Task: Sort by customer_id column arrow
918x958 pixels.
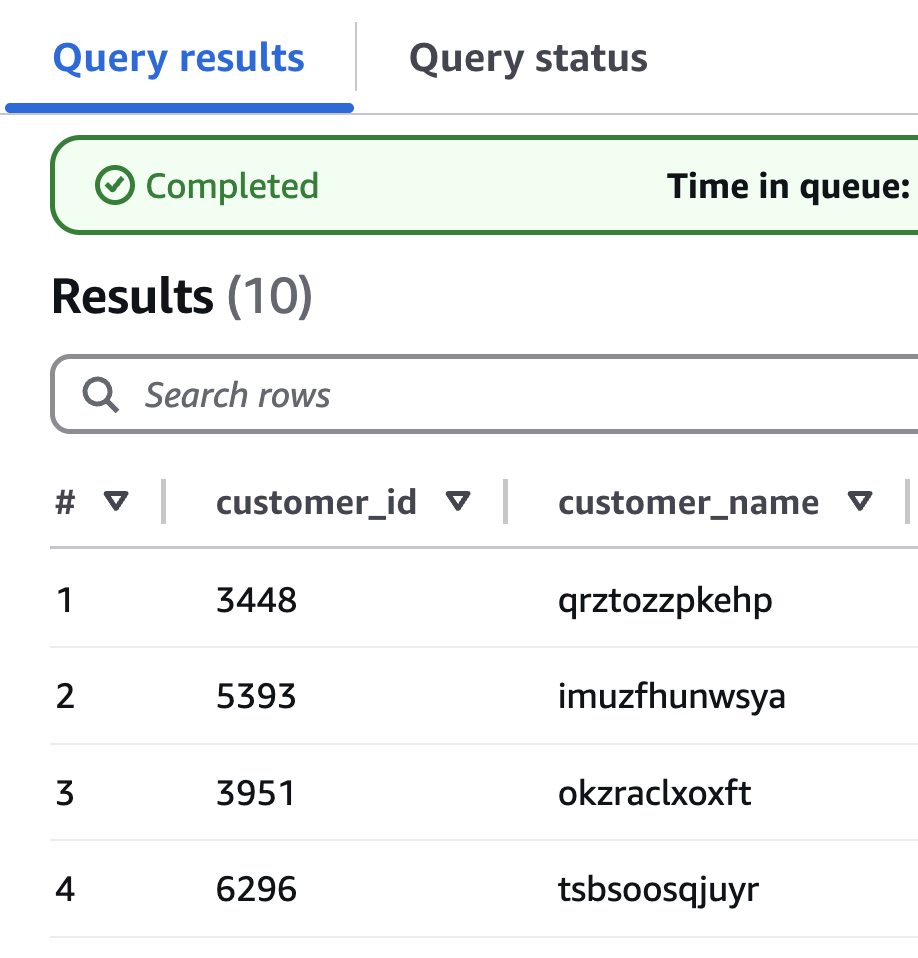Action: tap(458, 502)
